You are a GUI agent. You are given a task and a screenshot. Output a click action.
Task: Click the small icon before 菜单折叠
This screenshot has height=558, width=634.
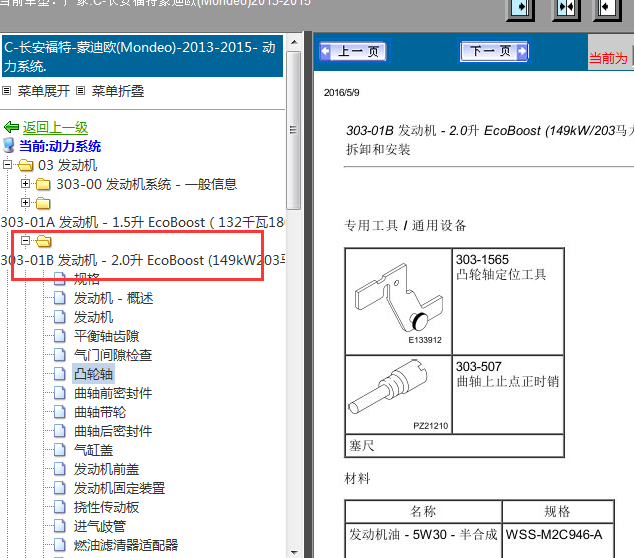point(80,91)
